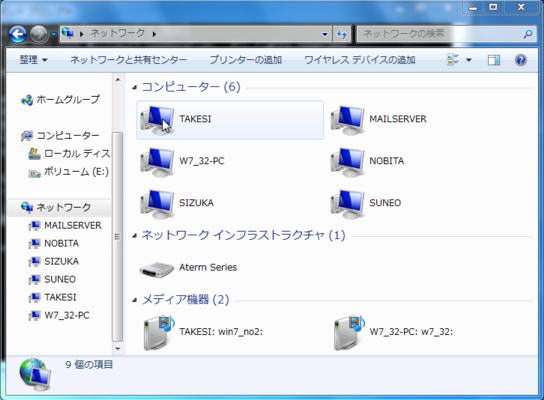Click the search magnifier icon
544x400 pixels.
point(528,34)
